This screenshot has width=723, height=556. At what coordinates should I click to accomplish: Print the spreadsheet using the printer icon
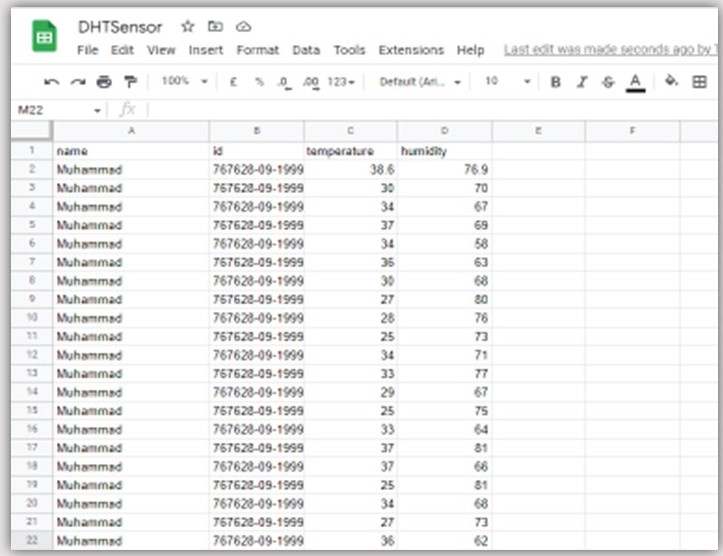click(104, 82)
